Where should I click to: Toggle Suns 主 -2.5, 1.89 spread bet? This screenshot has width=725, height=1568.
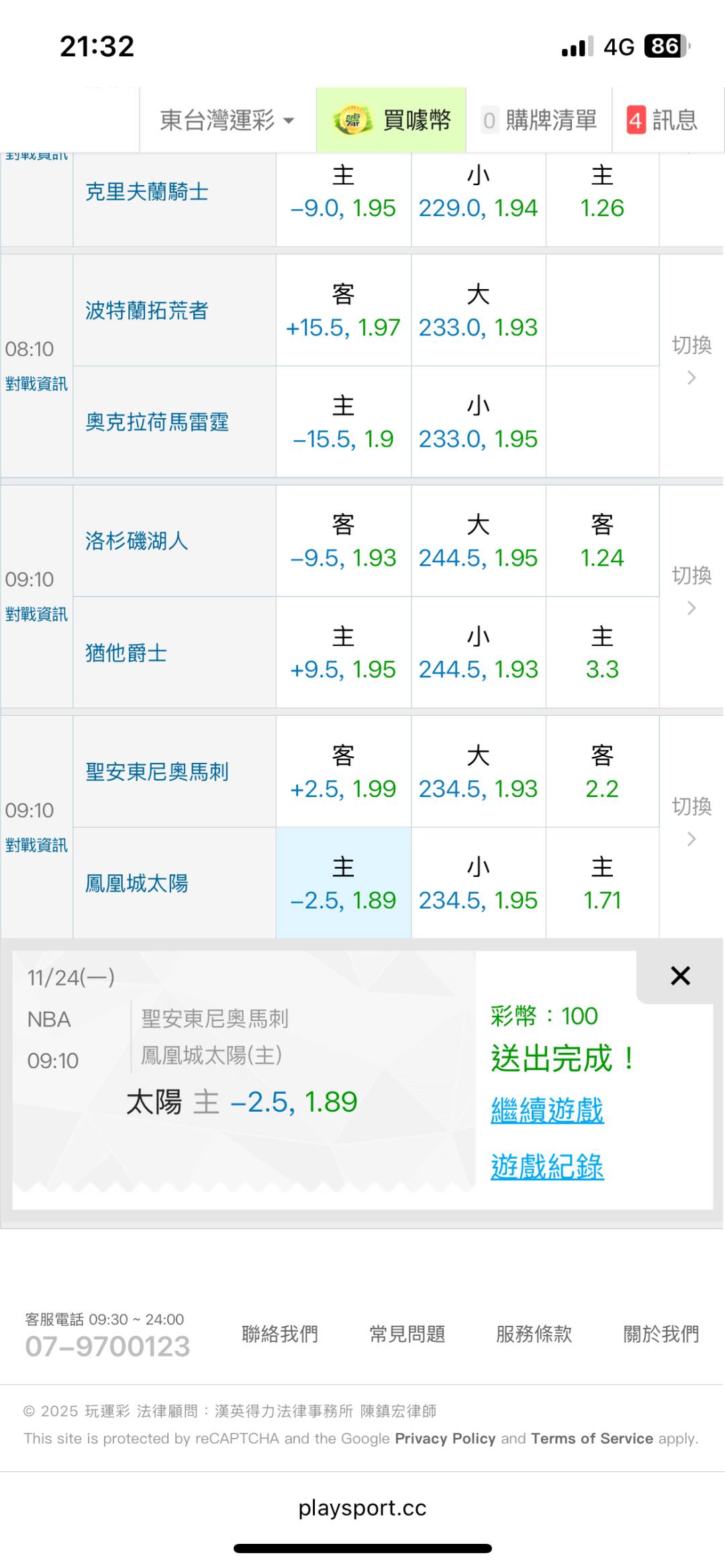coord(343,883)
